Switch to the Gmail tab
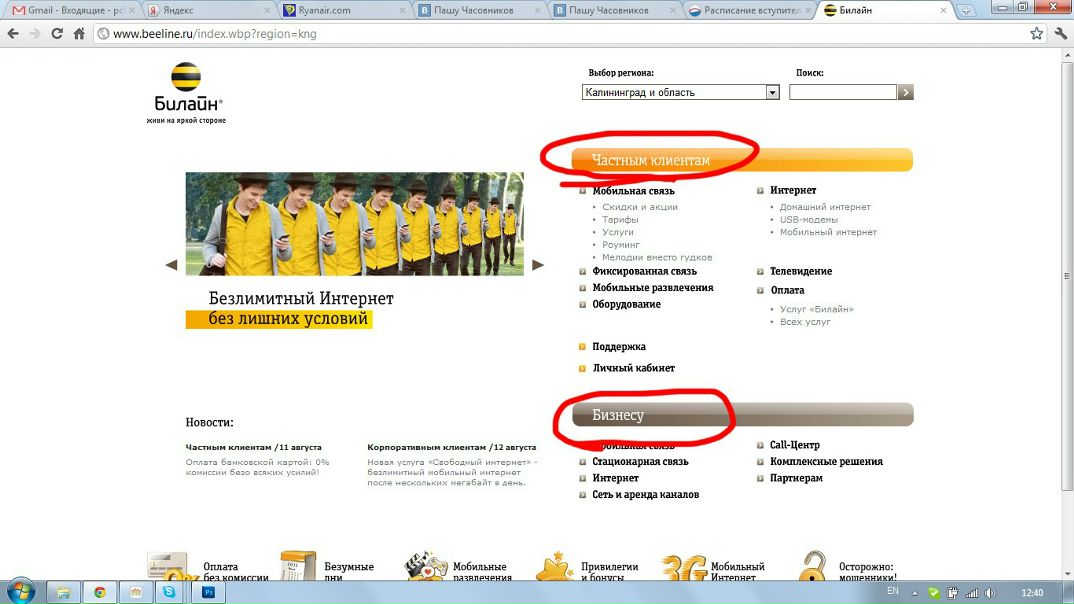This screenshot has width=1074, height=604. coord(71,10)
